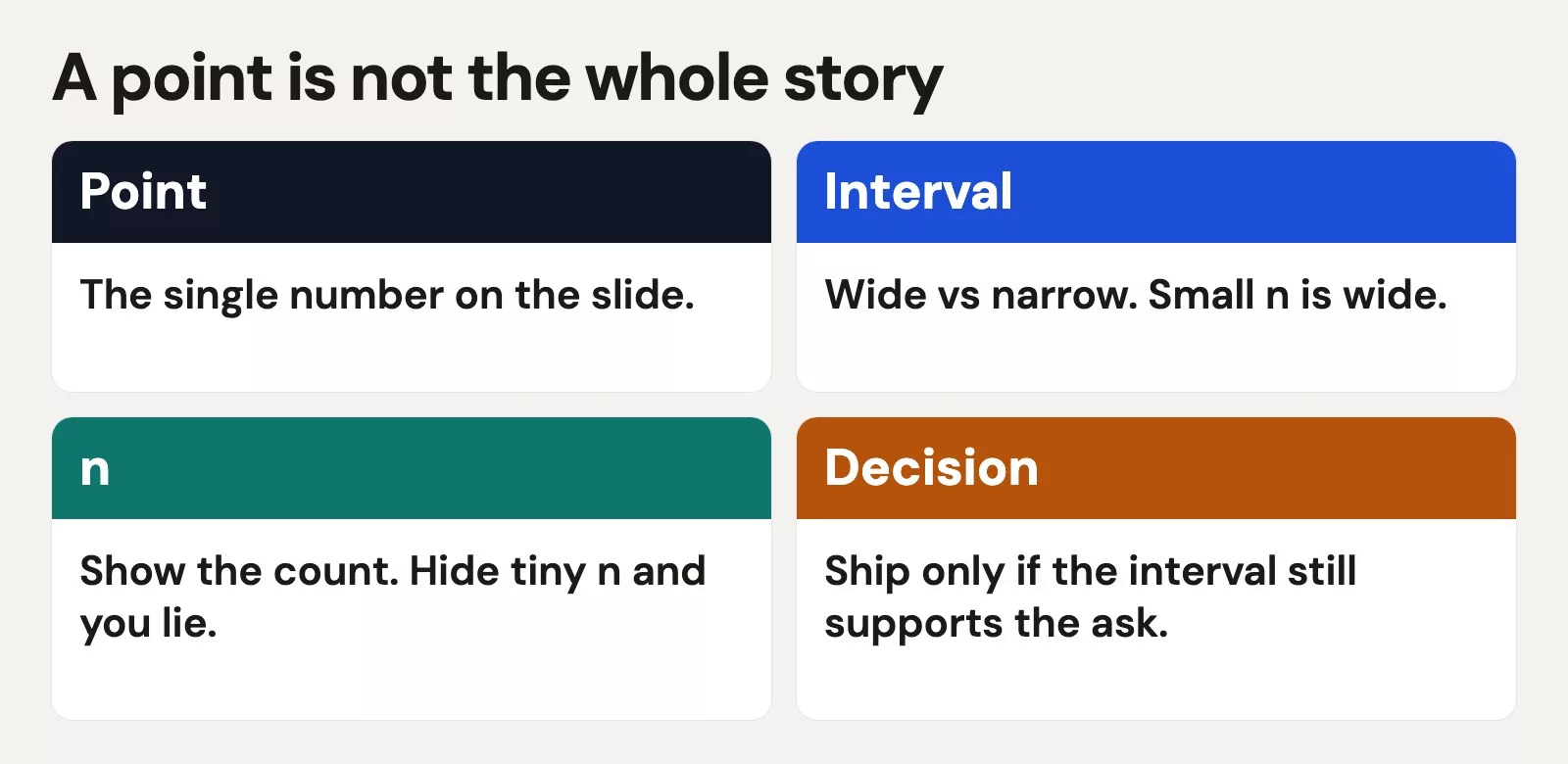Select the teal n card header
Image resolution: width=1568 pixels, height=764 pixels.
[412, 468]
